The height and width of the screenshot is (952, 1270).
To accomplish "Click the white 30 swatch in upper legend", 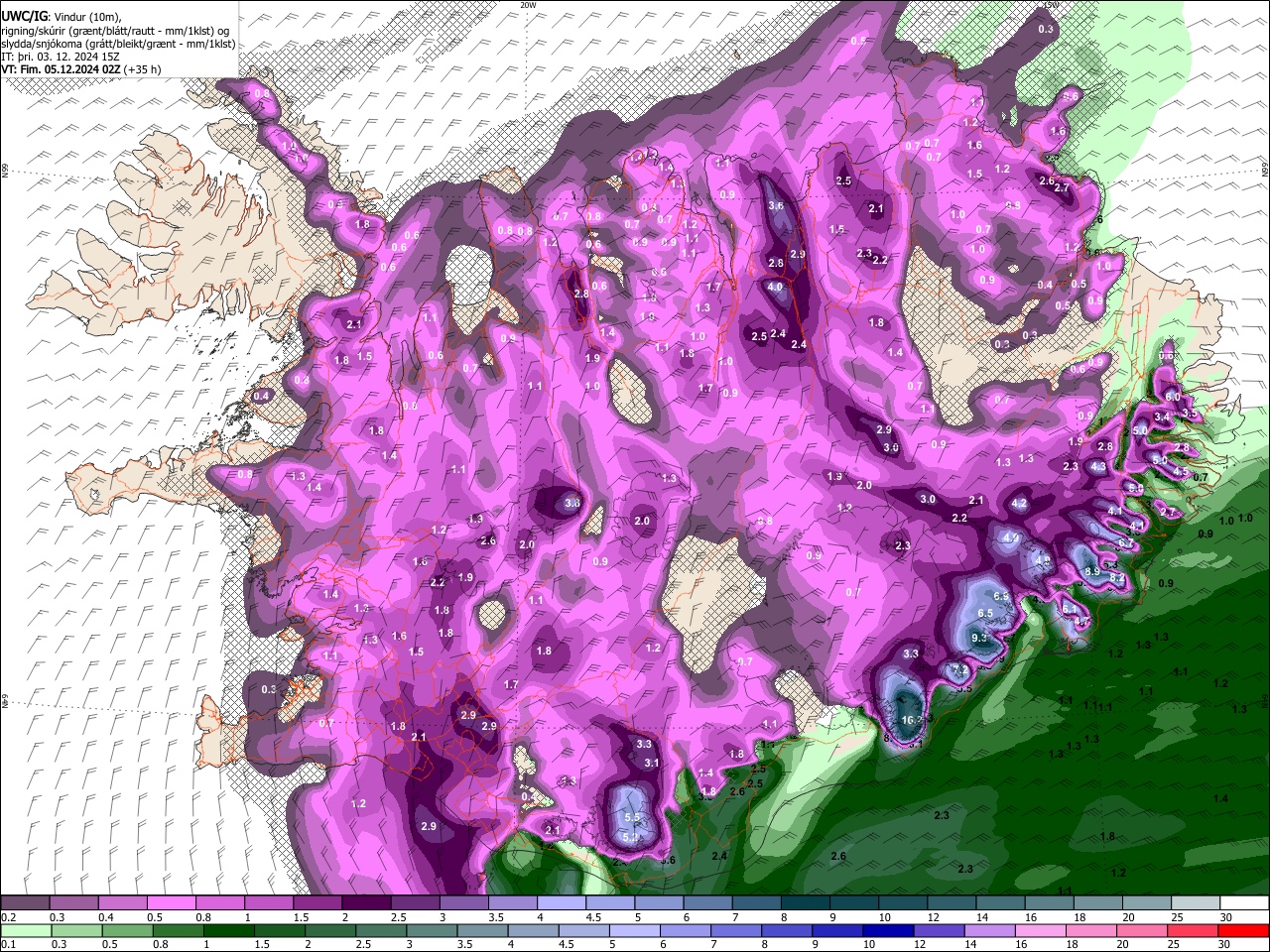I will tap(1243, 903).
